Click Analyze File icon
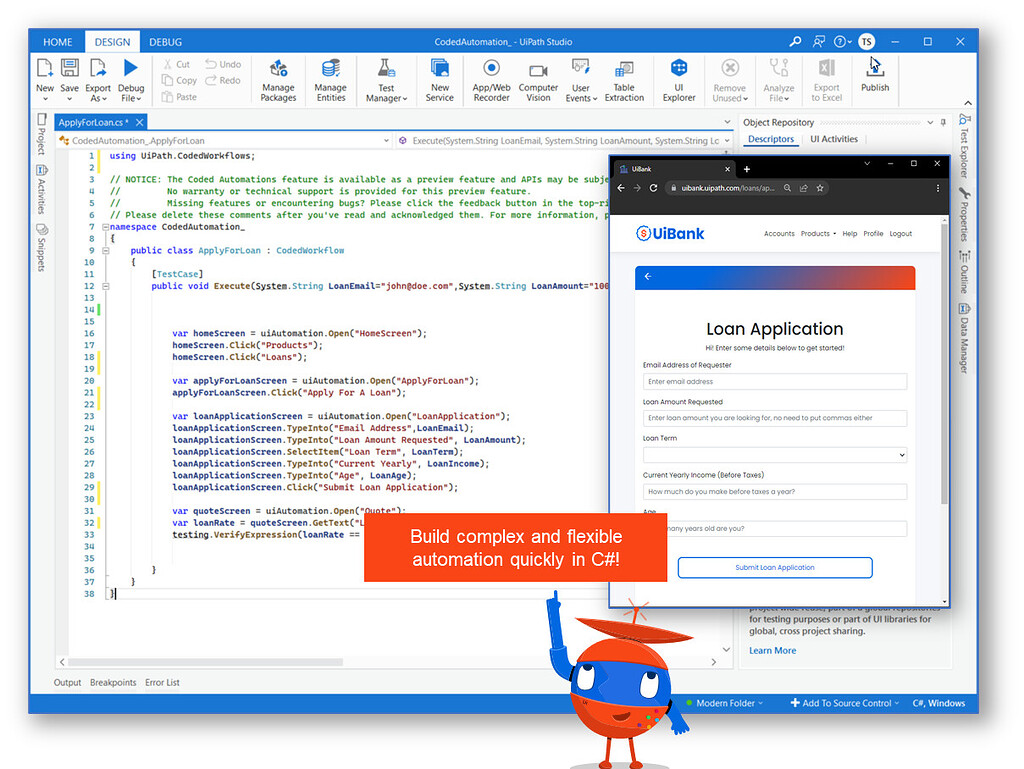This screenshot has width=1024, height=769. [x=778, y=68]
